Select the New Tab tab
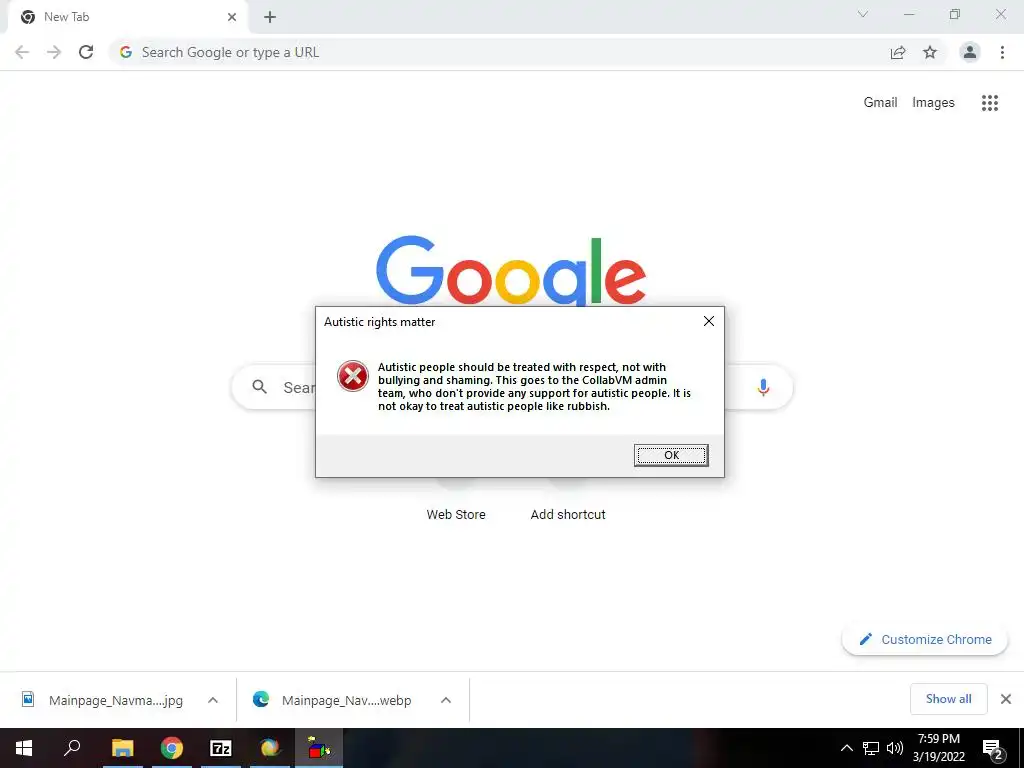 [x=127, y=17]
